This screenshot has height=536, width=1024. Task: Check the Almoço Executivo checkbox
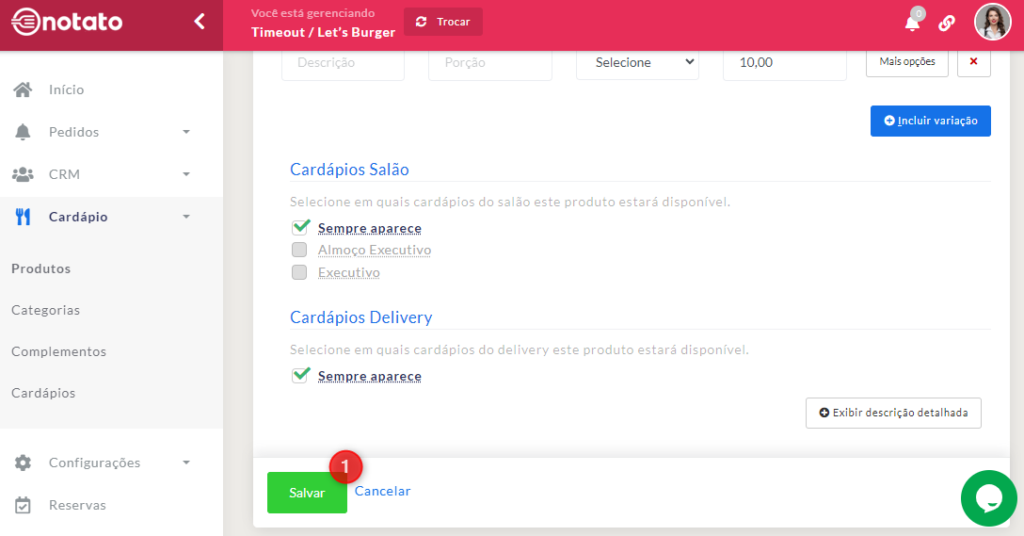pyautogui.click(x=299, y=250)
